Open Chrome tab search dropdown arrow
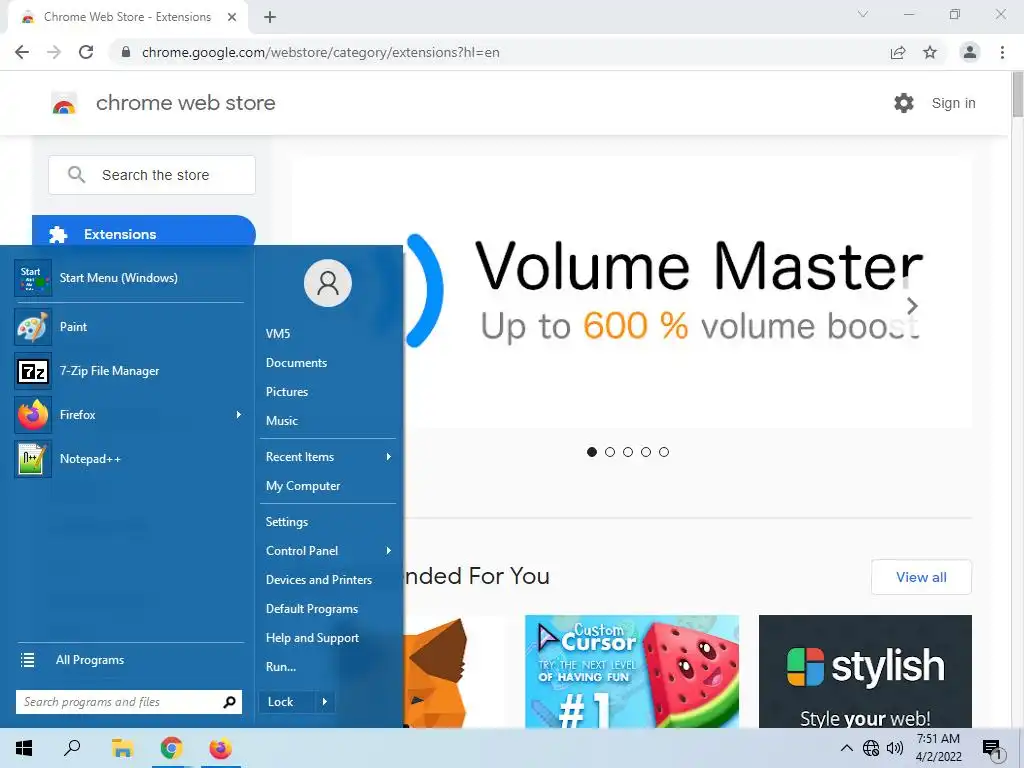Image resolution: width=1024 pixels, height=768 pixels. click(863, 14)
